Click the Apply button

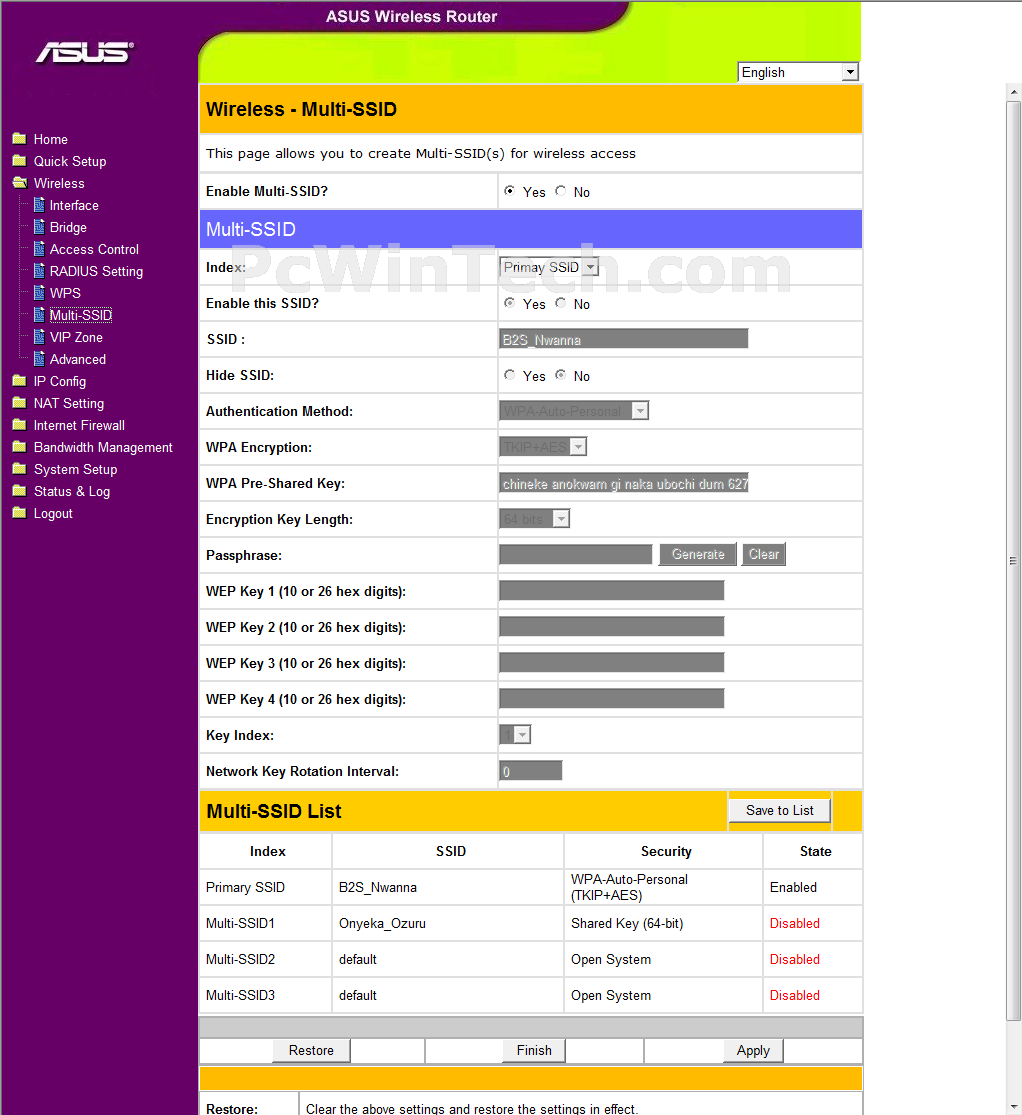click(753, 1050)
